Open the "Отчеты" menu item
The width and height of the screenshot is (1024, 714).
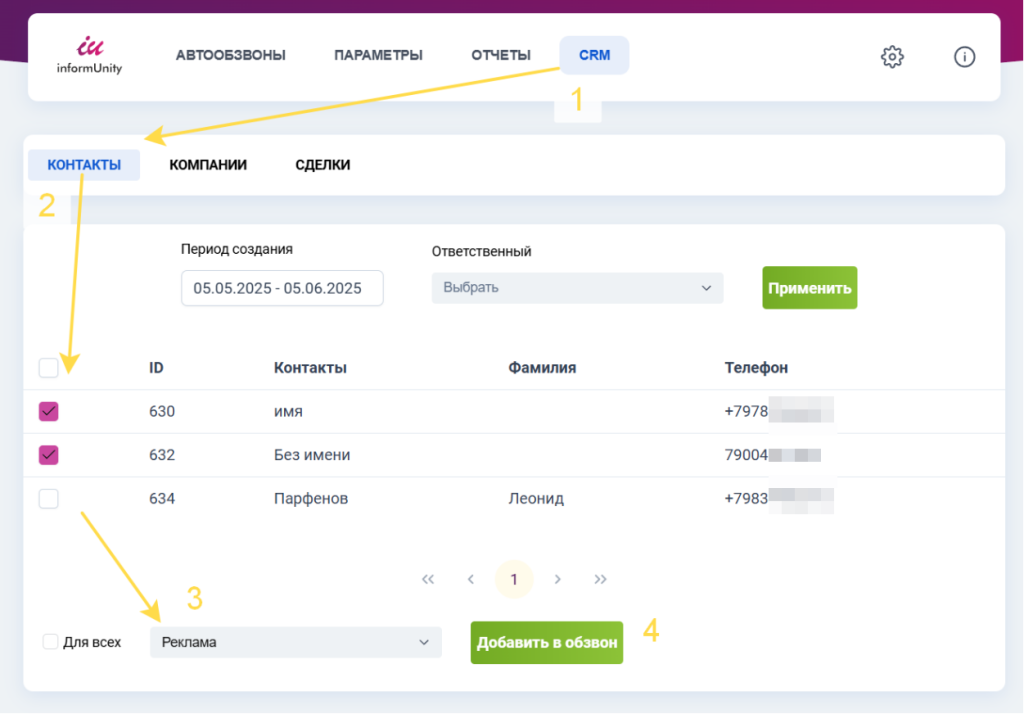[501, 55]
